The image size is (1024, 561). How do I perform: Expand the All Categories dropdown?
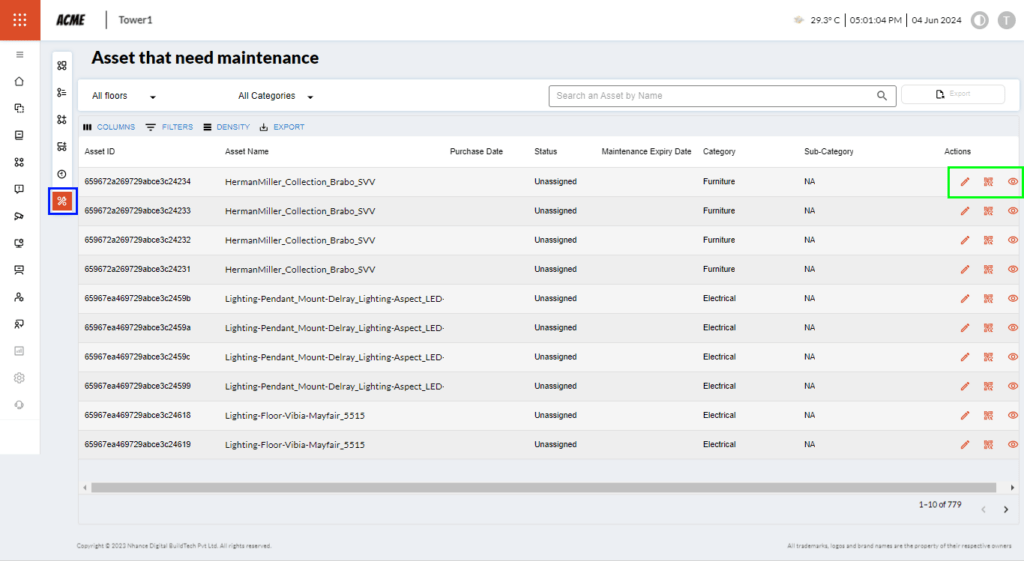(276, 97)
